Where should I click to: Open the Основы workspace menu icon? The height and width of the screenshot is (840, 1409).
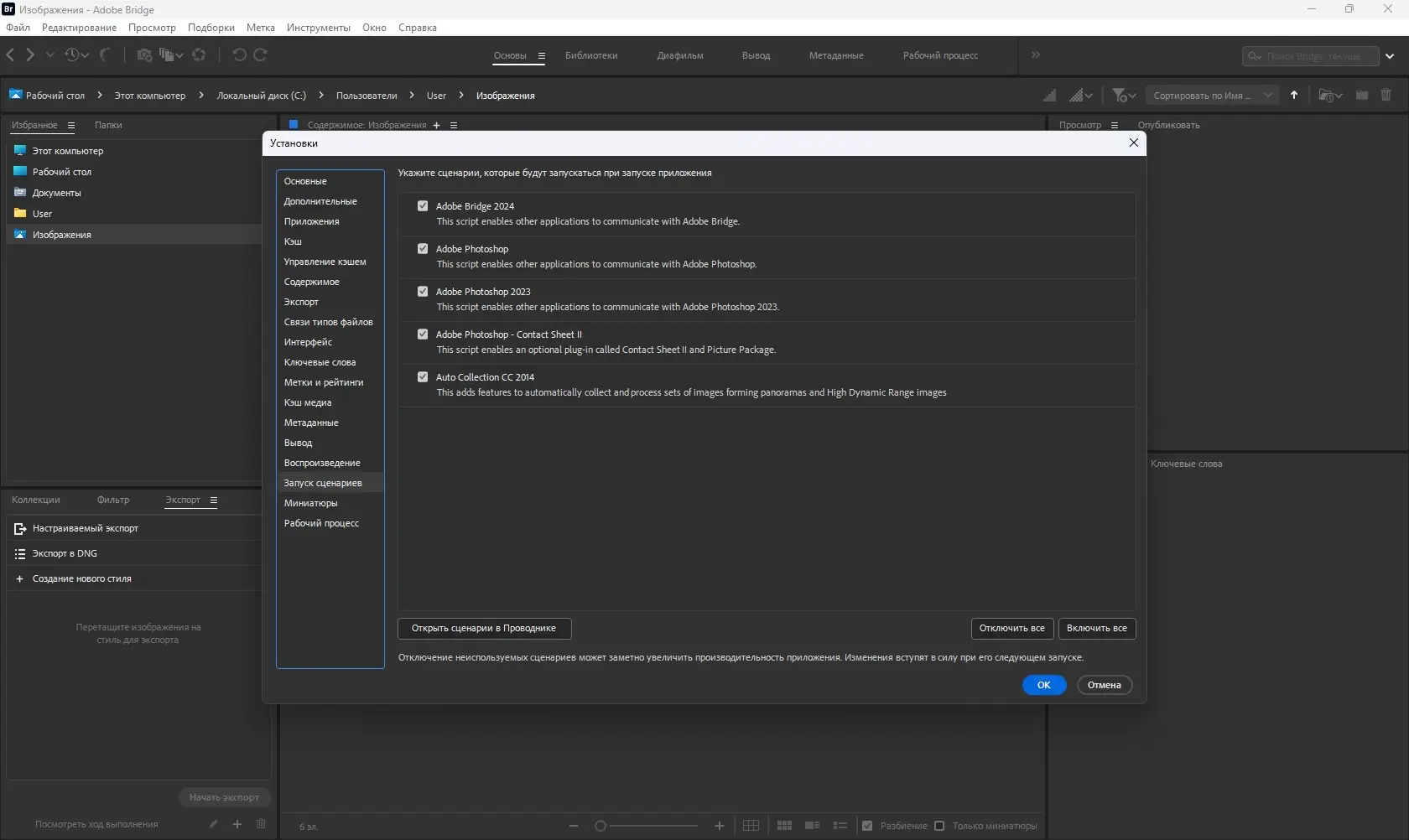[542, 56]
